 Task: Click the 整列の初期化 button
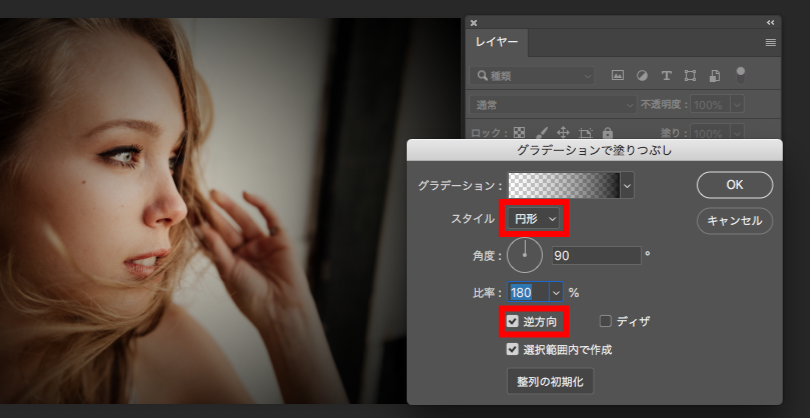(x=550, y=381)
